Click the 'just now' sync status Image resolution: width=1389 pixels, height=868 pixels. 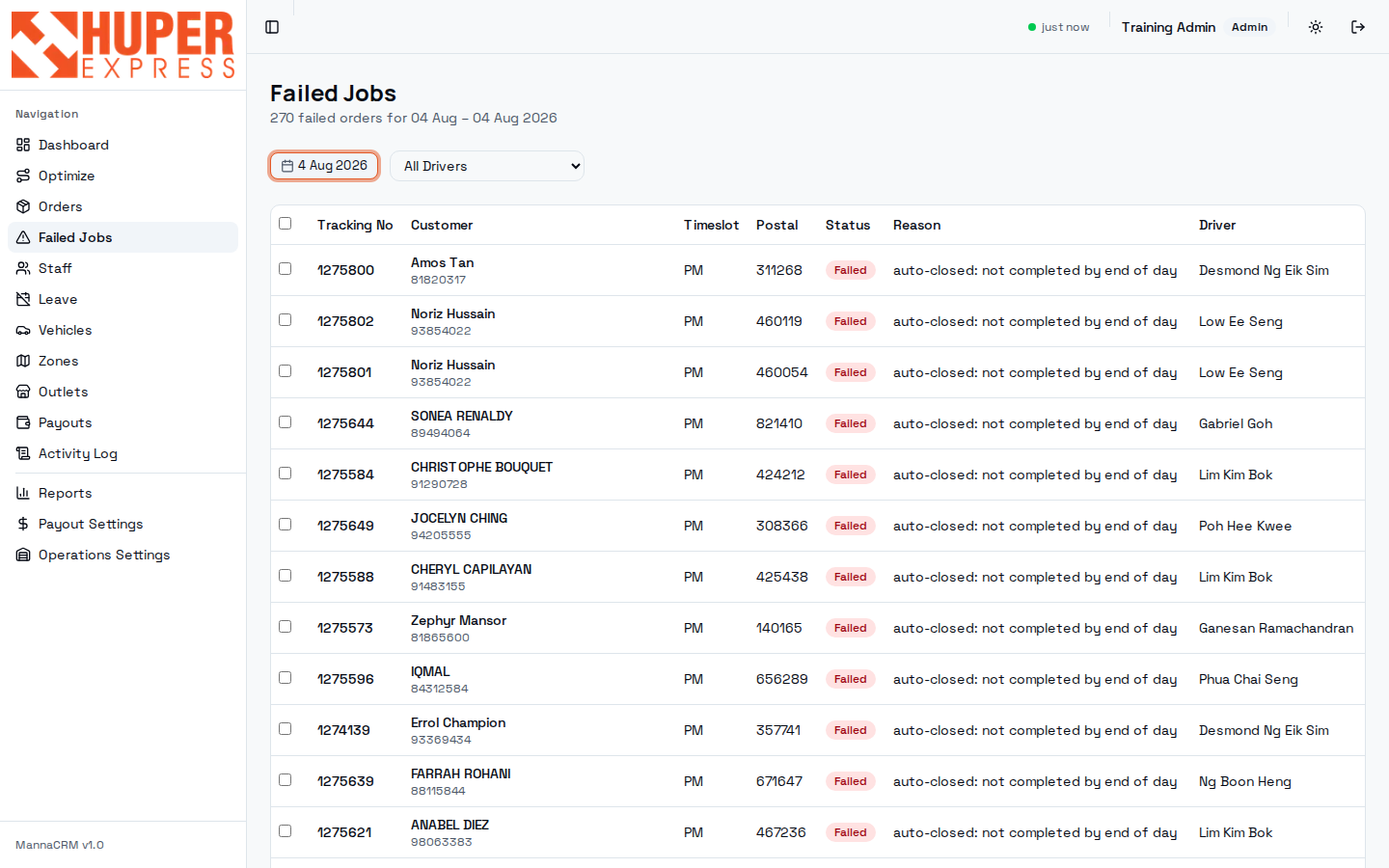click(x=1059, y=27)
